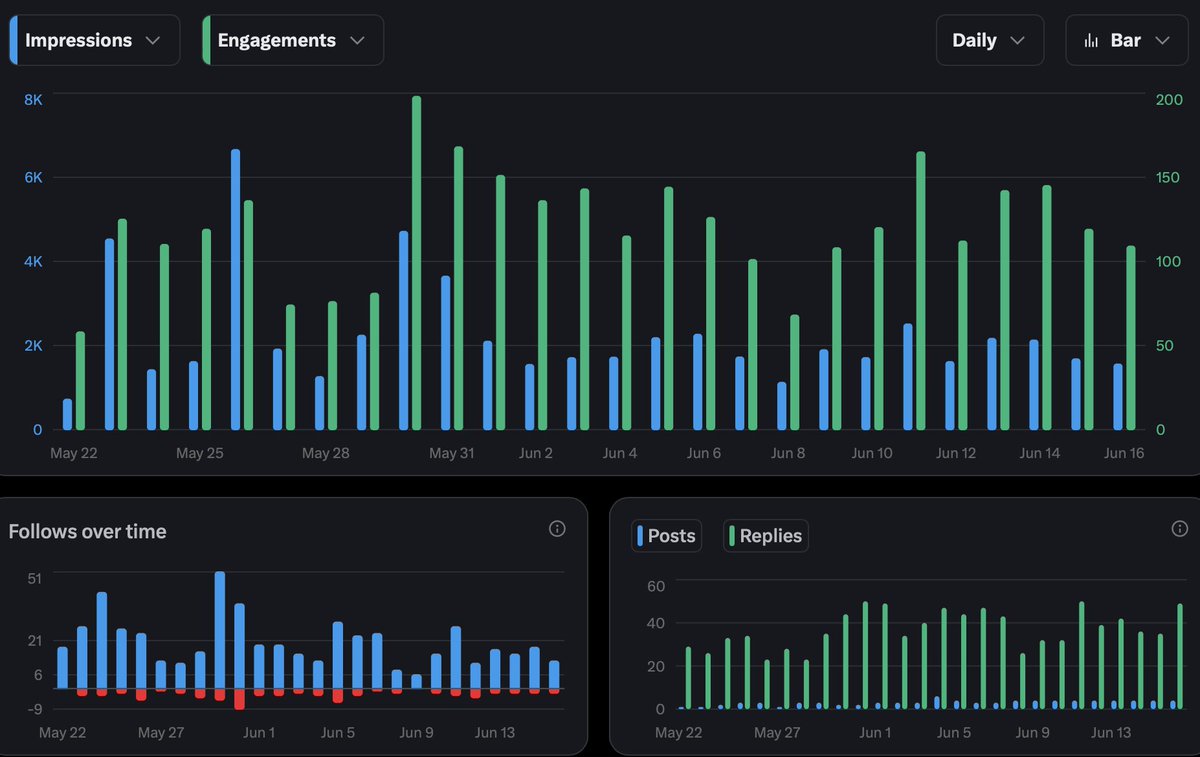The width and height of the screenshot is (1200, 757).
Task: Toggle the Posts series legend
Action: [x=666, y=536]
